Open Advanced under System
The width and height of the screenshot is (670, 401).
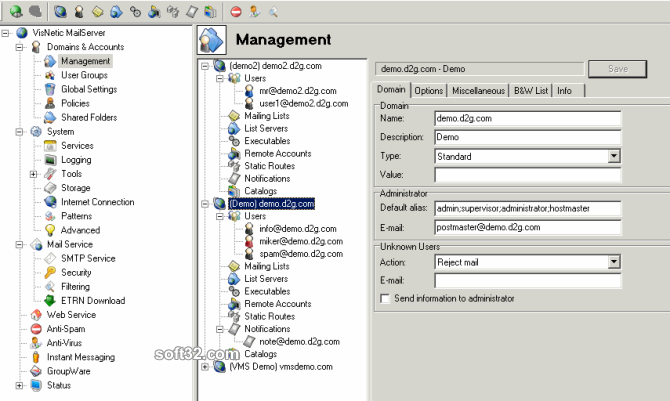[80, 230]
